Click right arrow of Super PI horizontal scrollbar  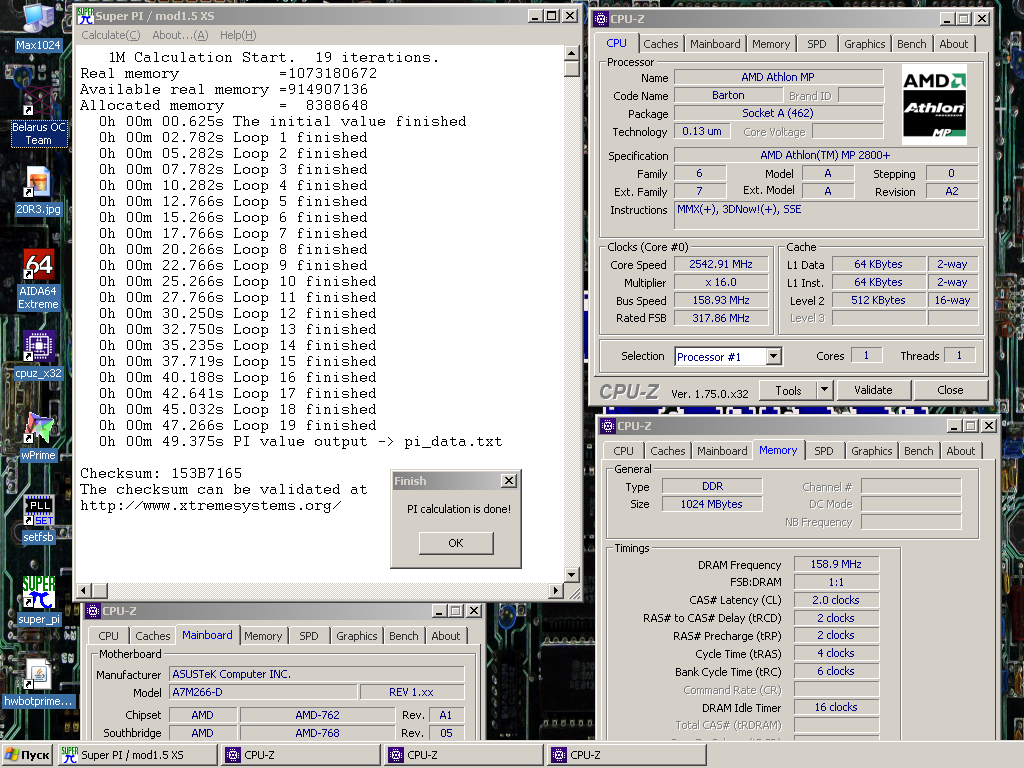click(x=556, y=591)
